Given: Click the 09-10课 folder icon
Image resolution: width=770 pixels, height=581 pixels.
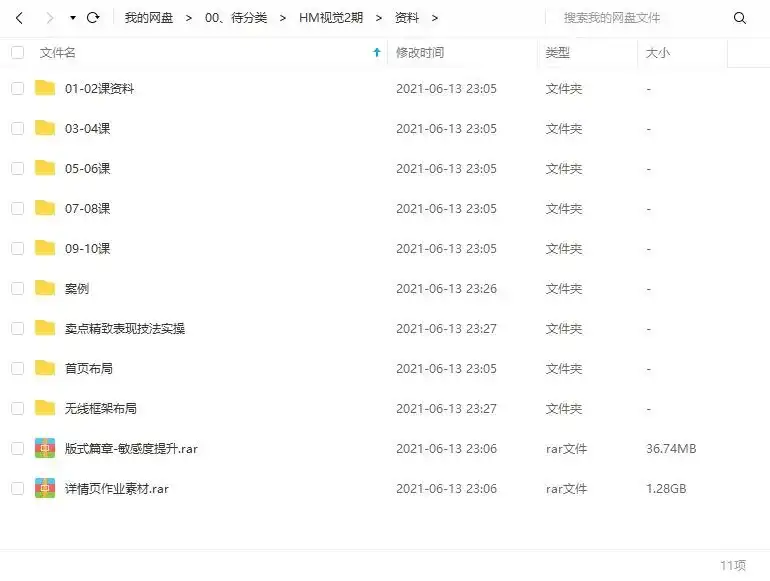Looking at the screenshot, I should 45,248.
